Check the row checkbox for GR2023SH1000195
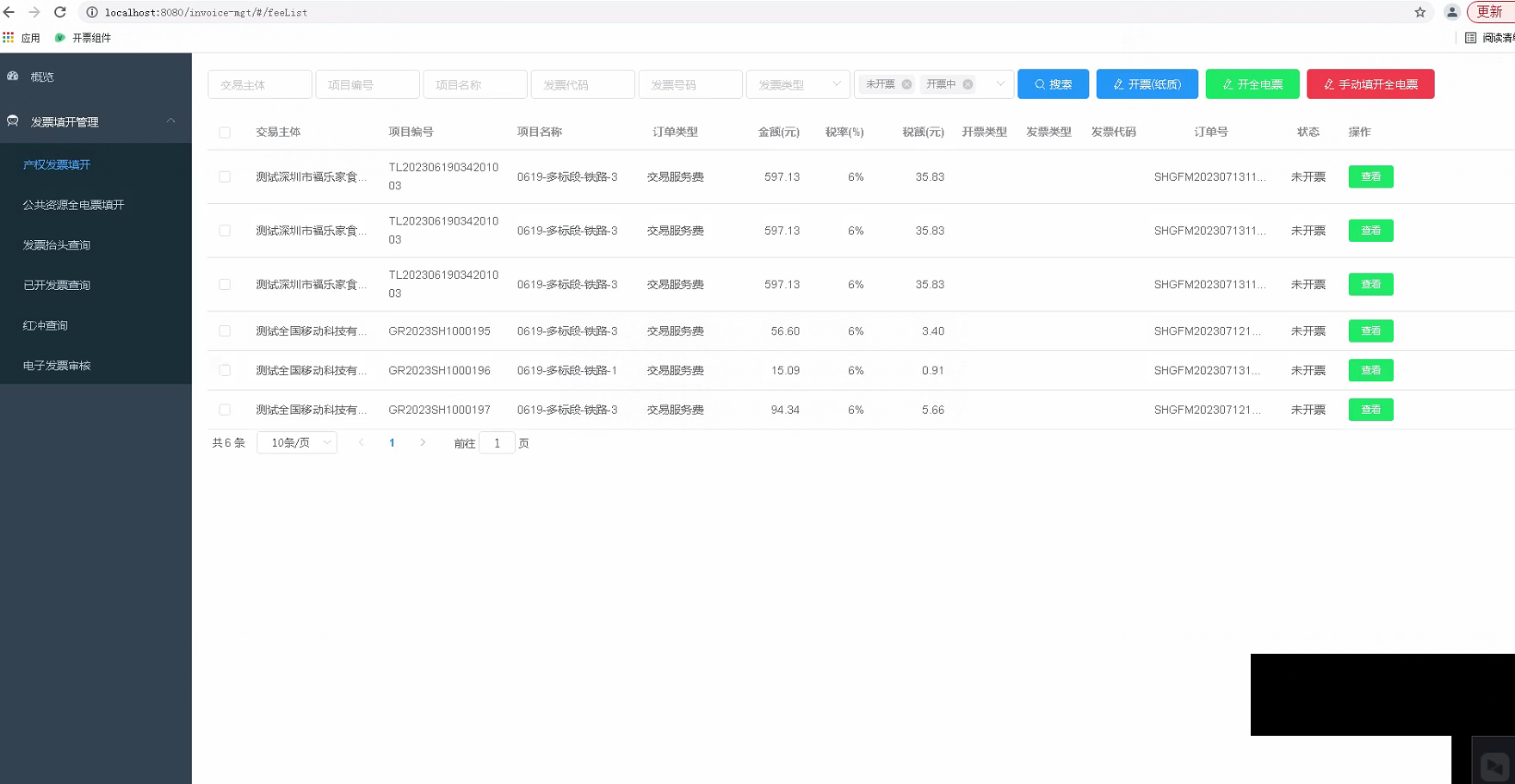The image size is (1515, 784). point(225,330)
